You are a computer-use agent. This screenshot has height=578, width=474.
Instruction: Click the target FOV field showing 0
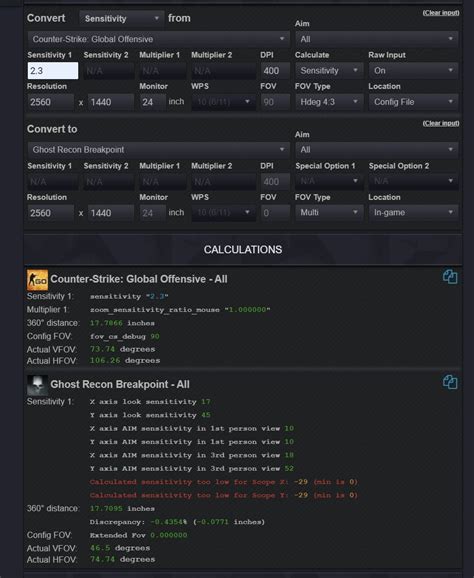[275, 213]
